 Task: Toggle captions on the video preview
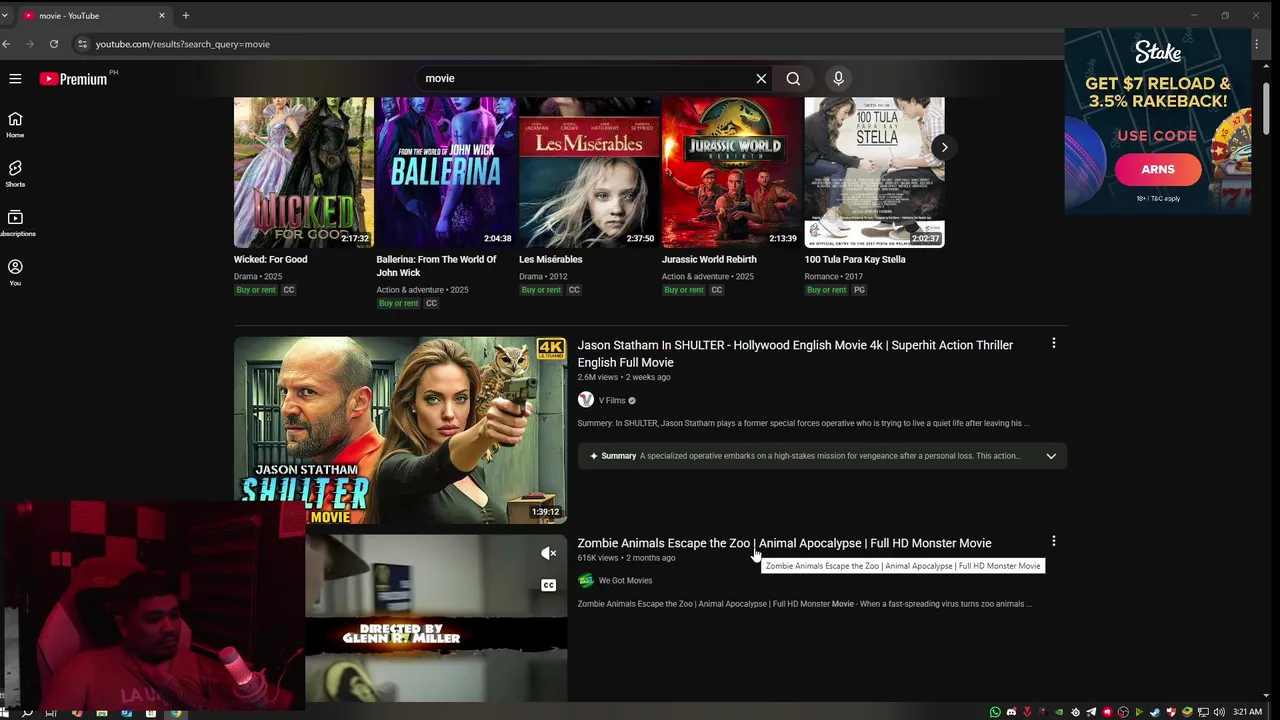pyautogui.click(x=548, y=585)
